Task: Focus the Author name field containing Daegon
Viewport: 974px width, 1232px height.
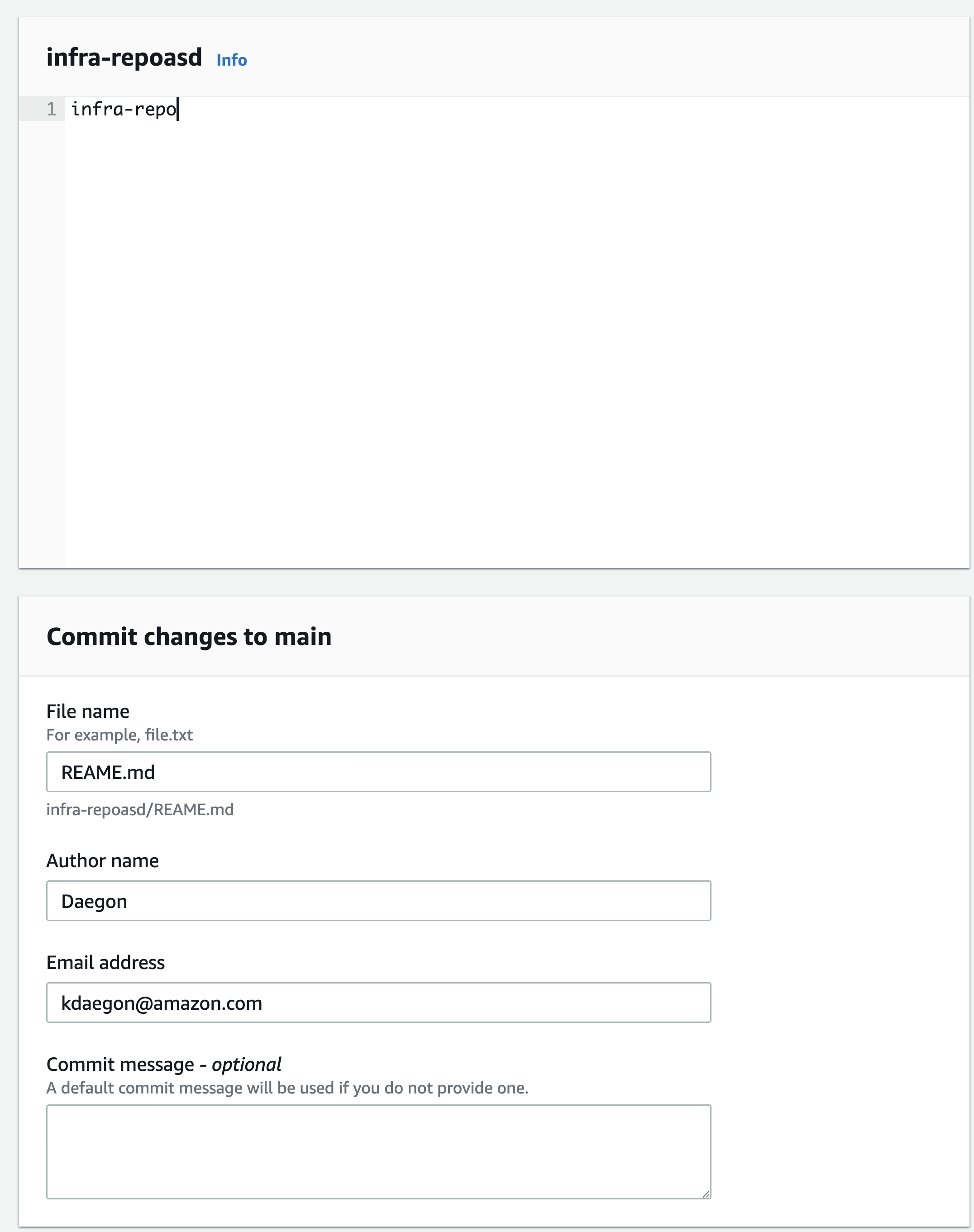Action: click(x=379, y=901)
